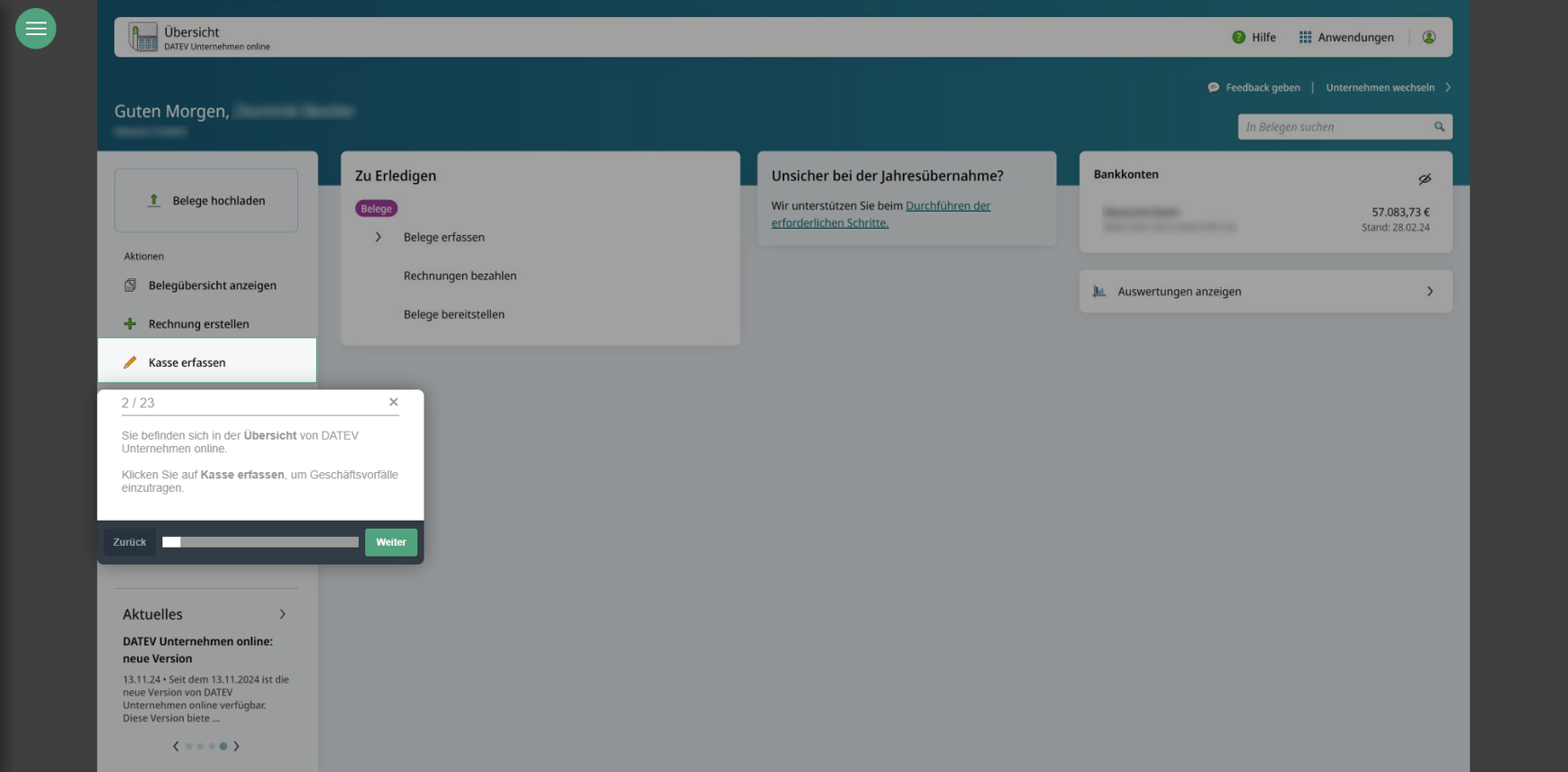Click the Belegübersicht anzeigen document icon
The width and height of the screenshot is (1568, 772).
click(130, 286)
